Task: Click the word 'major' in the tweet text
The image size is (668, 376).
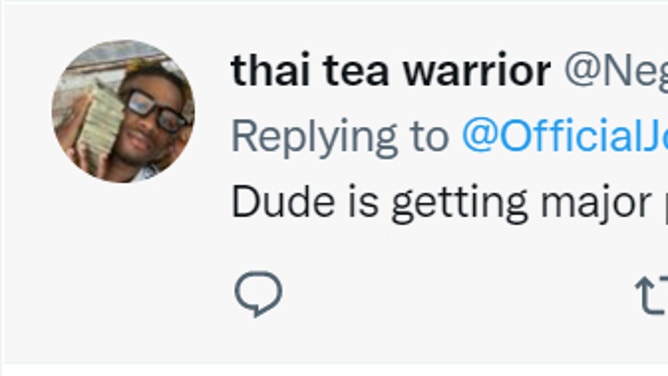Action: click(x=596, y=204)
